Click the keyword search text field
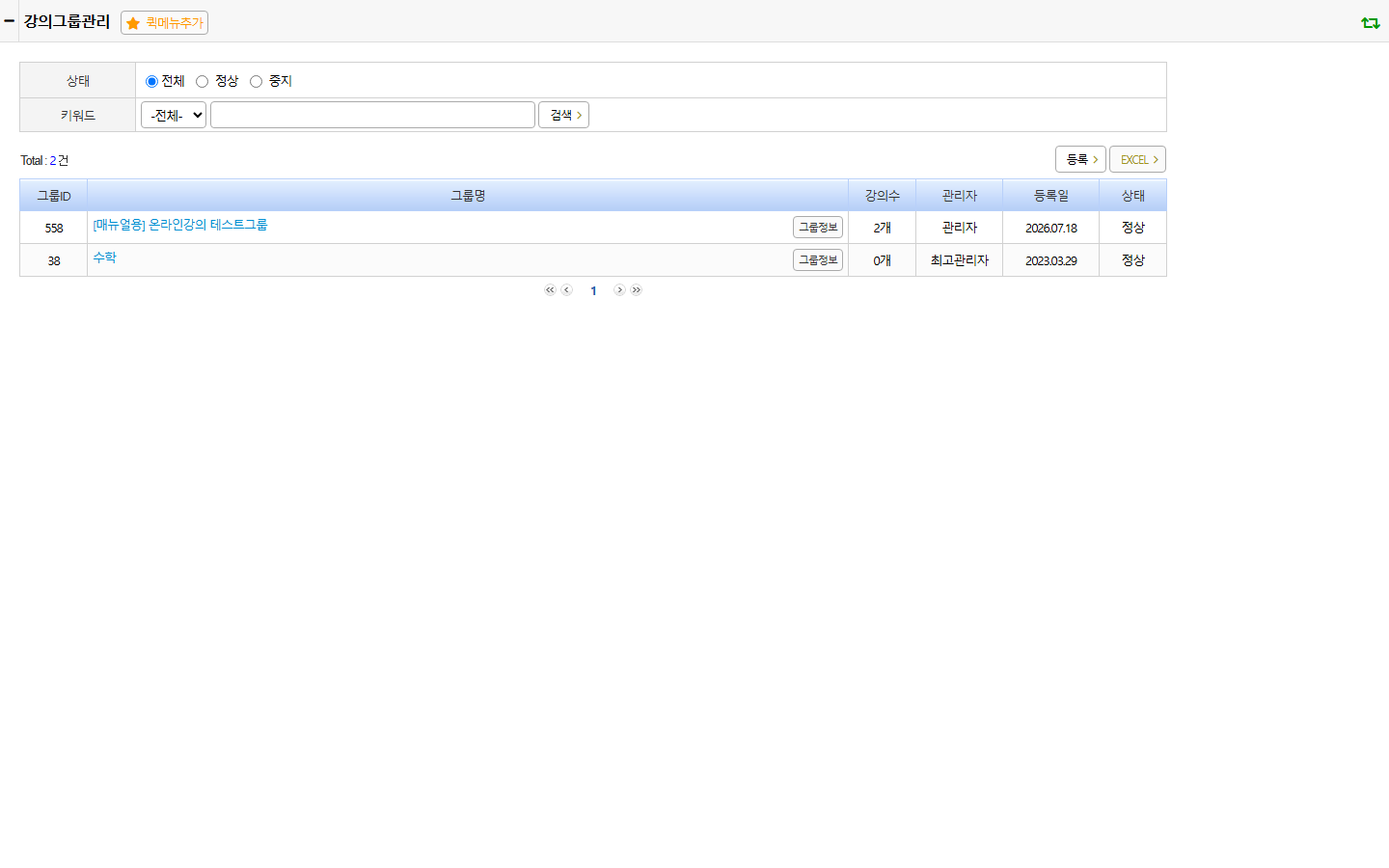The image size is (1389, 868). [372, 115]
